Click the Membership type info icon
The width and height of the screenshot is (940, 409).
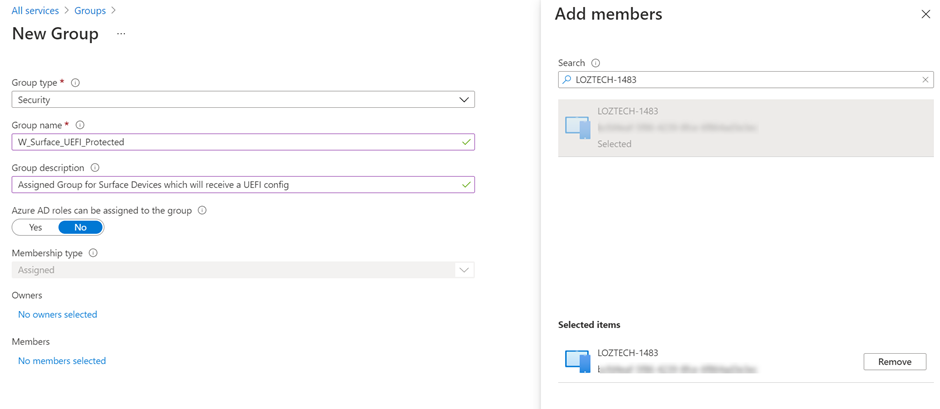[93, 253]
